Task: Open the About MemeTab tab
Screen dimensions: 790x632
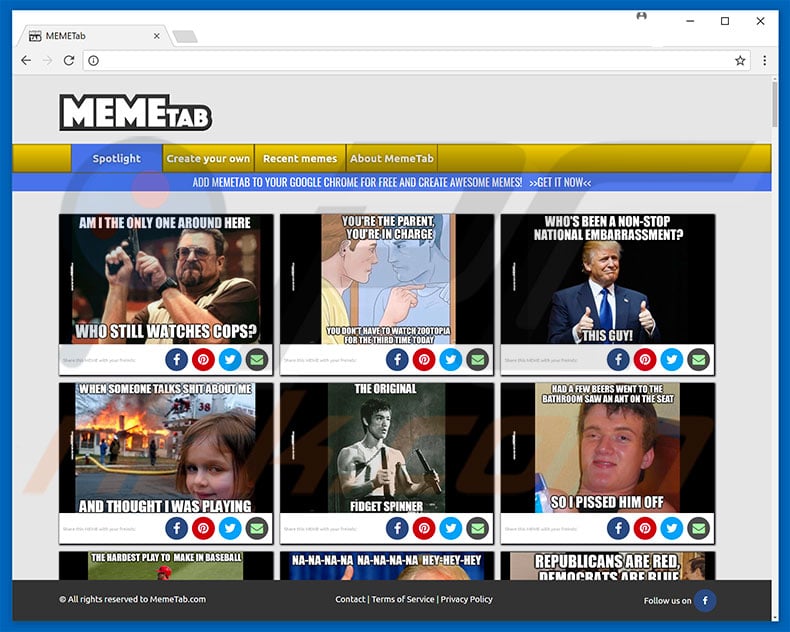Action: pos(392,158)
